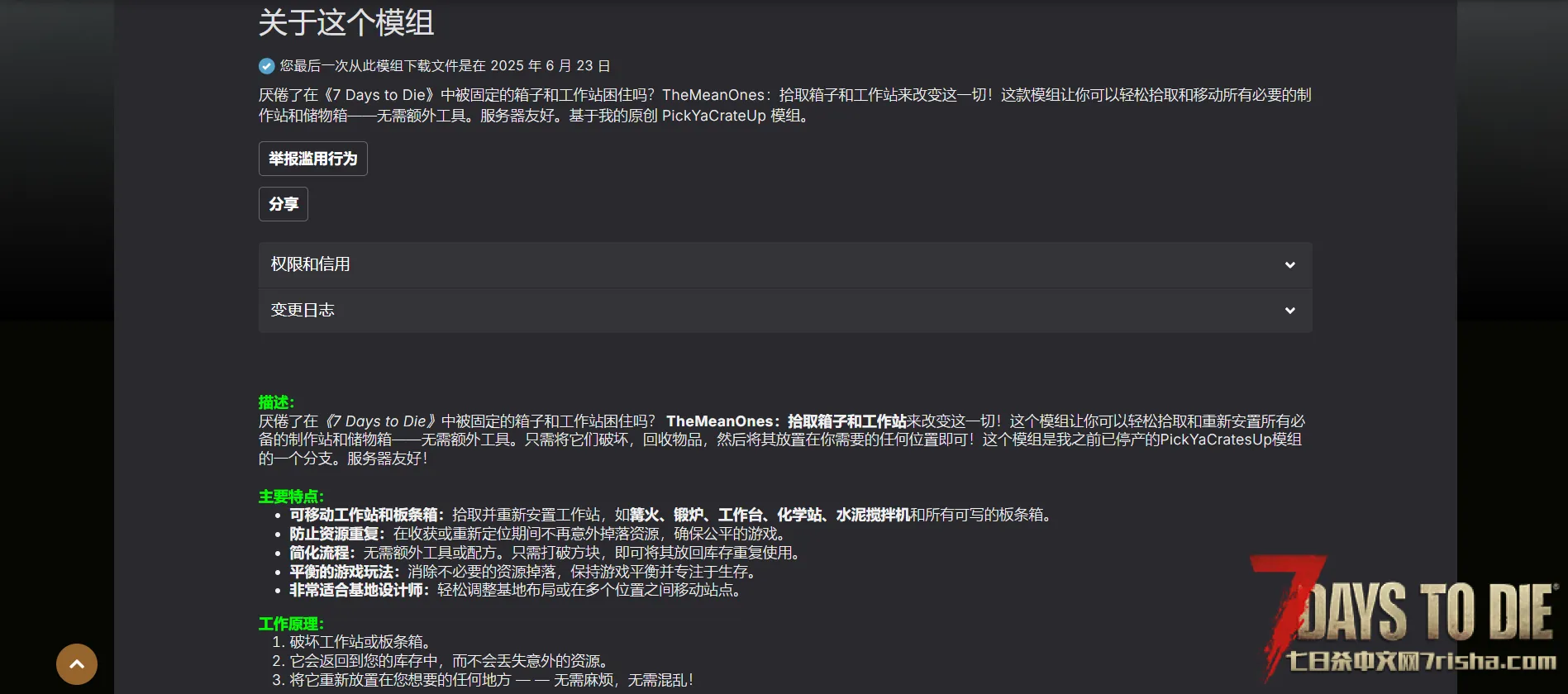1568x694 pixels.
Task: Click the chevron beside 权限和信用
Action: pos(1289,265)
